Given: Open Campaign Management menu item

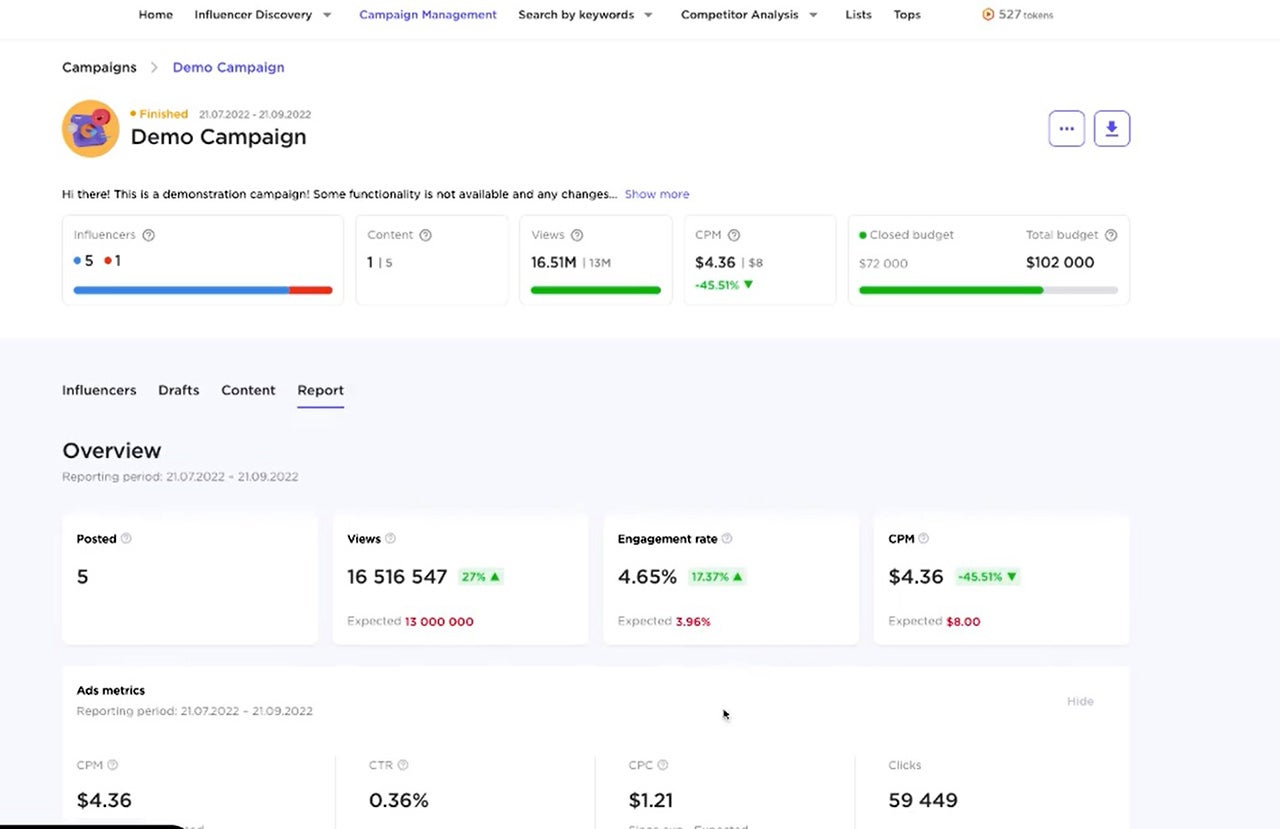Looking at the screenshot, I should point(428,15).
